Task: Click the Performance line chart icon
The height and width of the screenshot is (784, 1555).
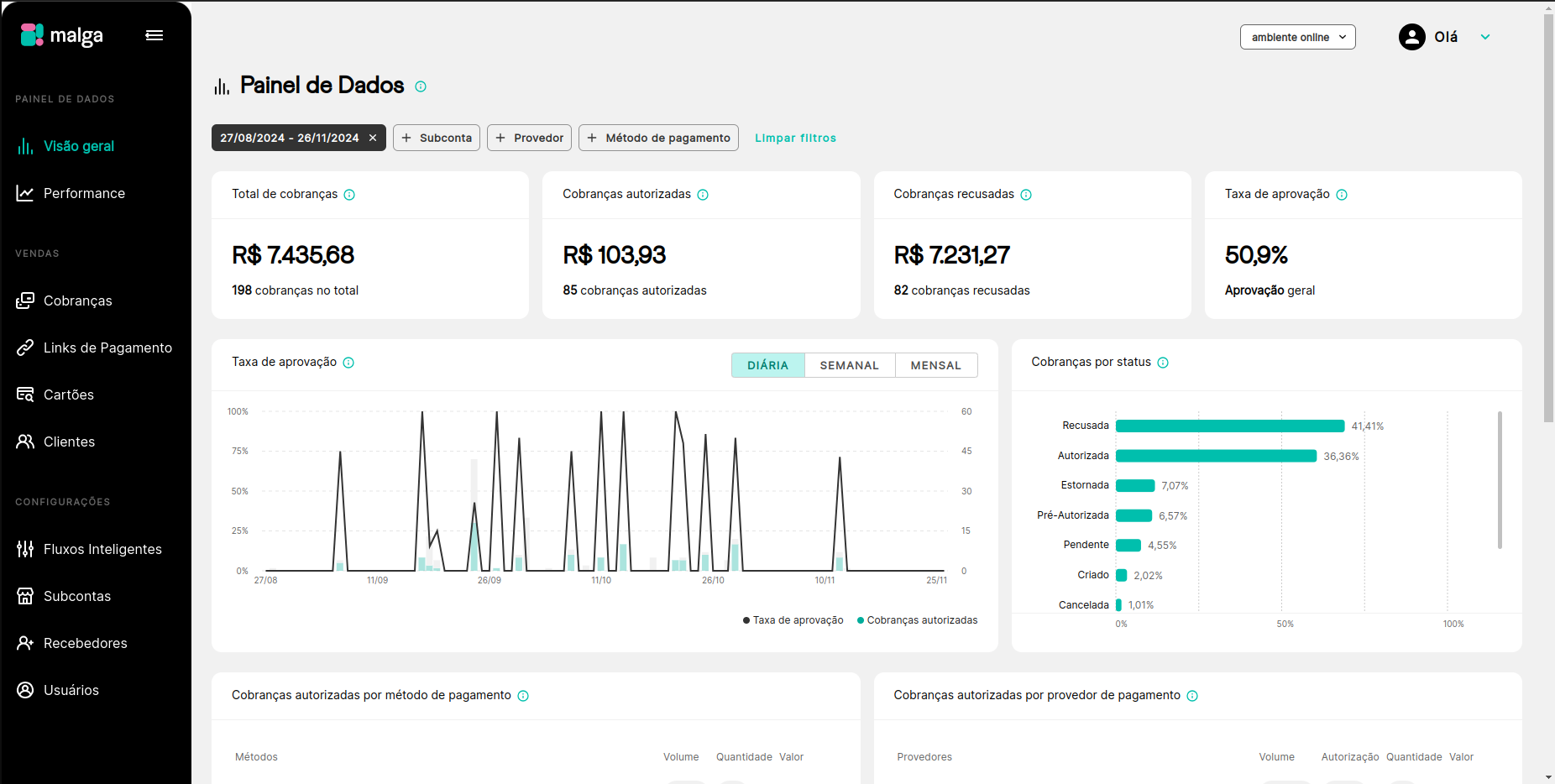Action: click(25, 193)
